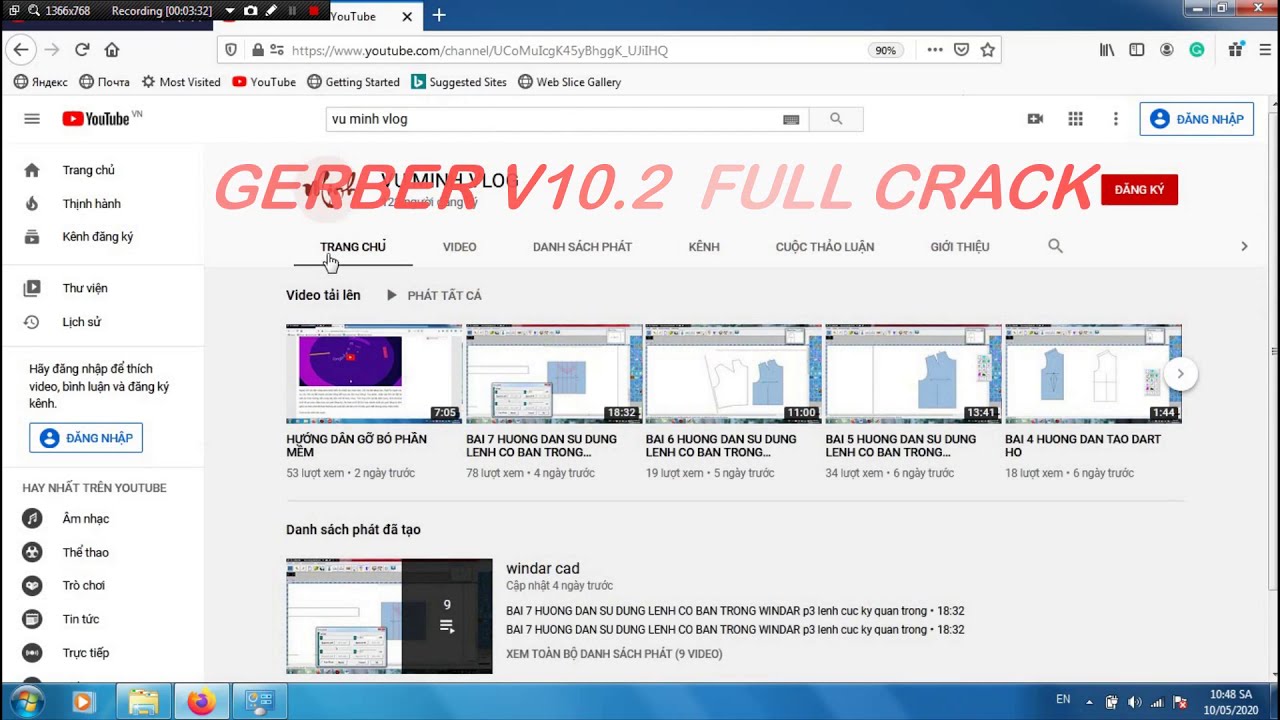
Task: Toggle Firefox sidebar view icon
Action: [1137, 50]
